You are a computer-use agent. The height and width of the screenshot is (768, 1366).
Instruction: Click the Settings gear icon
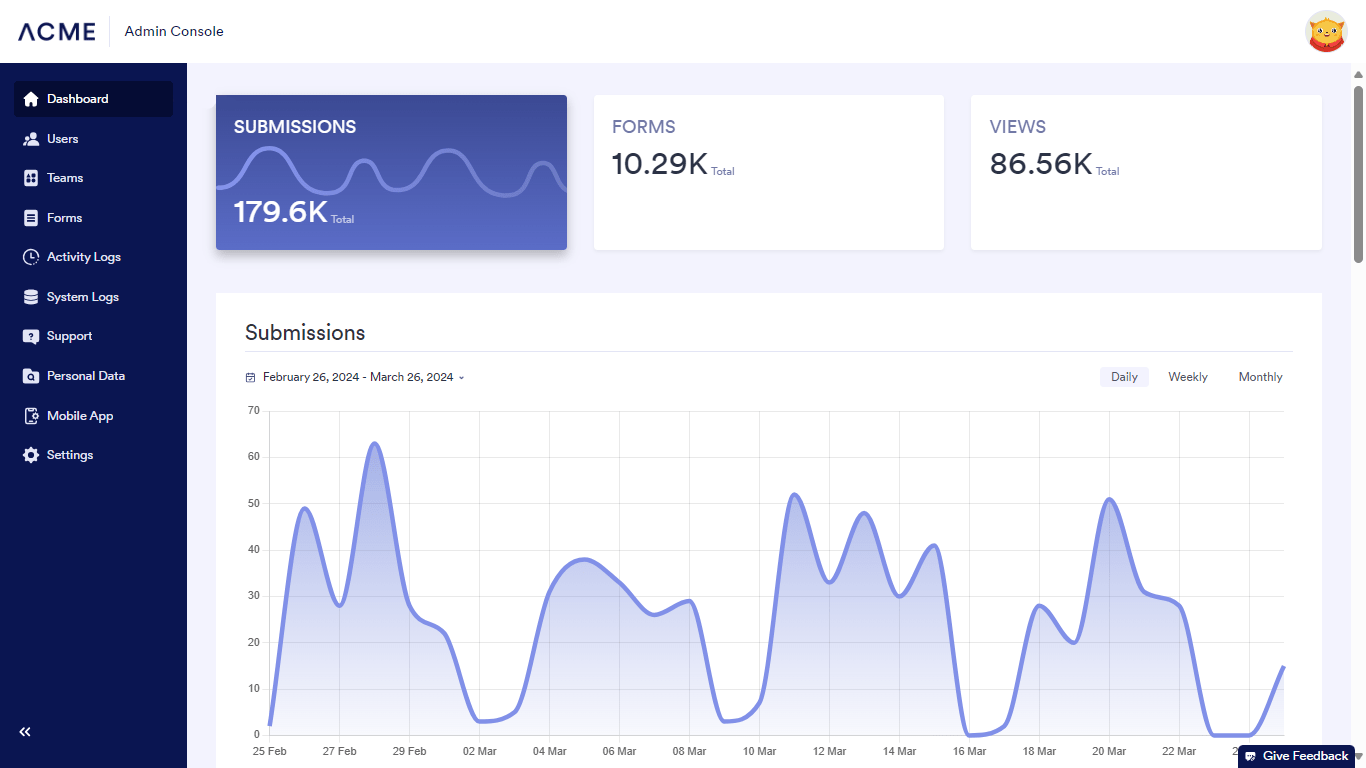pos(31,455)
